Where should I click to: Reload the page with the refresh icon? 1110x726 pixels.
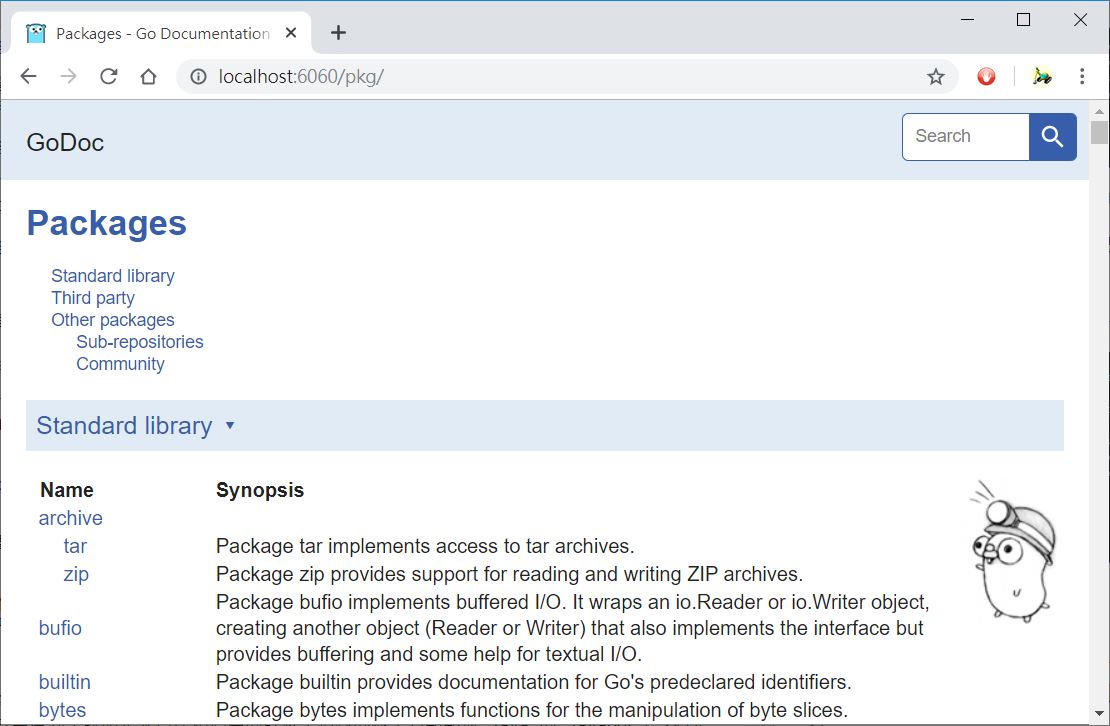[109, 77]
